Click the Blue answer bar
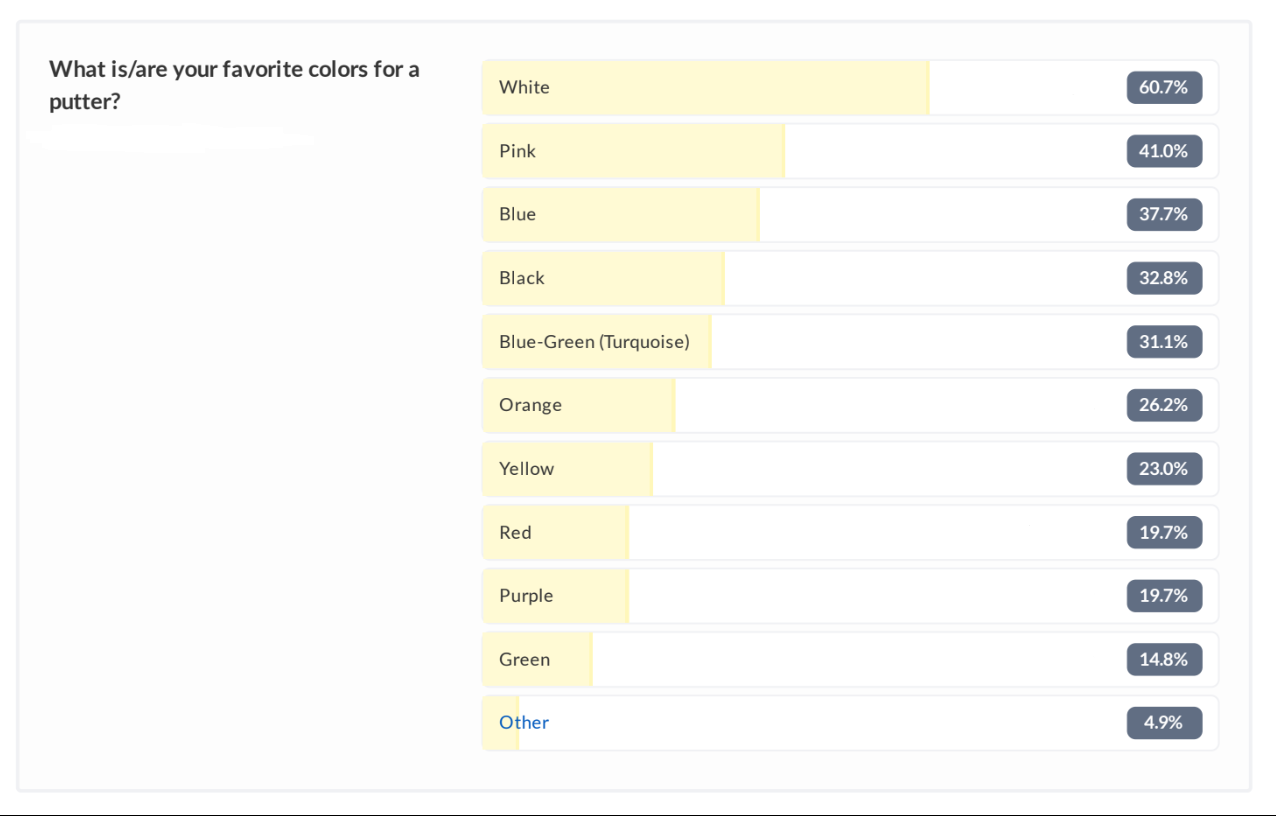Viewport: 1276px width, 816px height. 850,215
